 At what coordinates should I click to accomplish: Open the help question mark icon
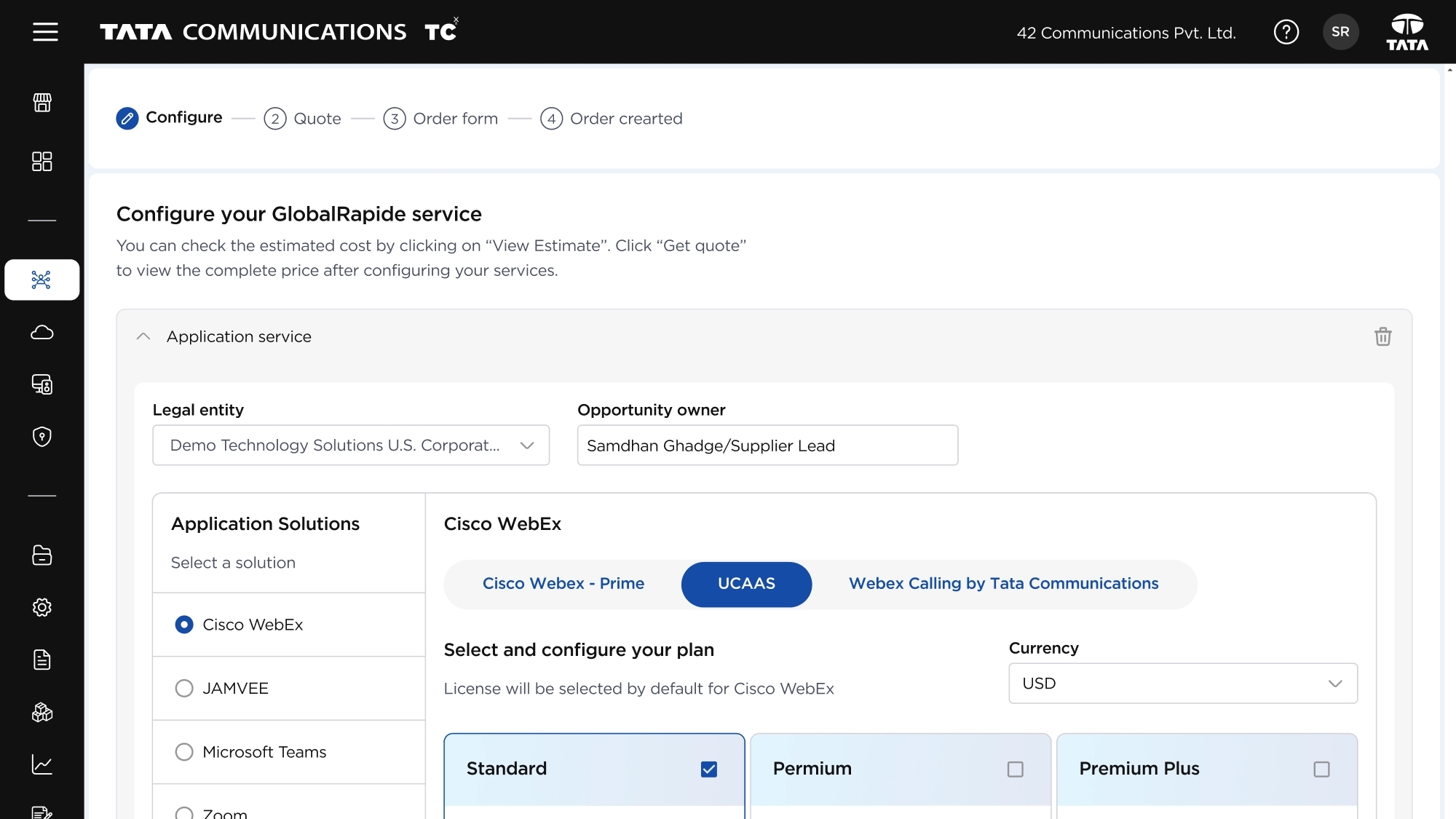[1286, 32]
